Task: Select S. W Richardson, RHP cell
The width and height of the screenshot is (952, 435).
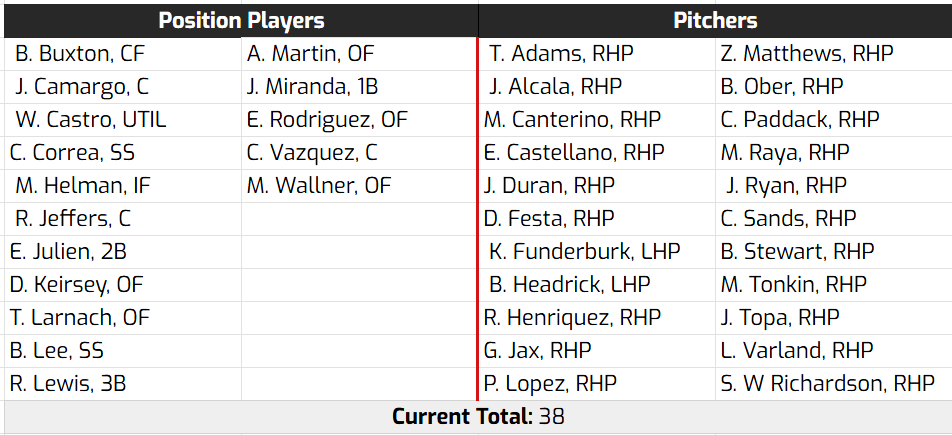Action: coord(827,383)
